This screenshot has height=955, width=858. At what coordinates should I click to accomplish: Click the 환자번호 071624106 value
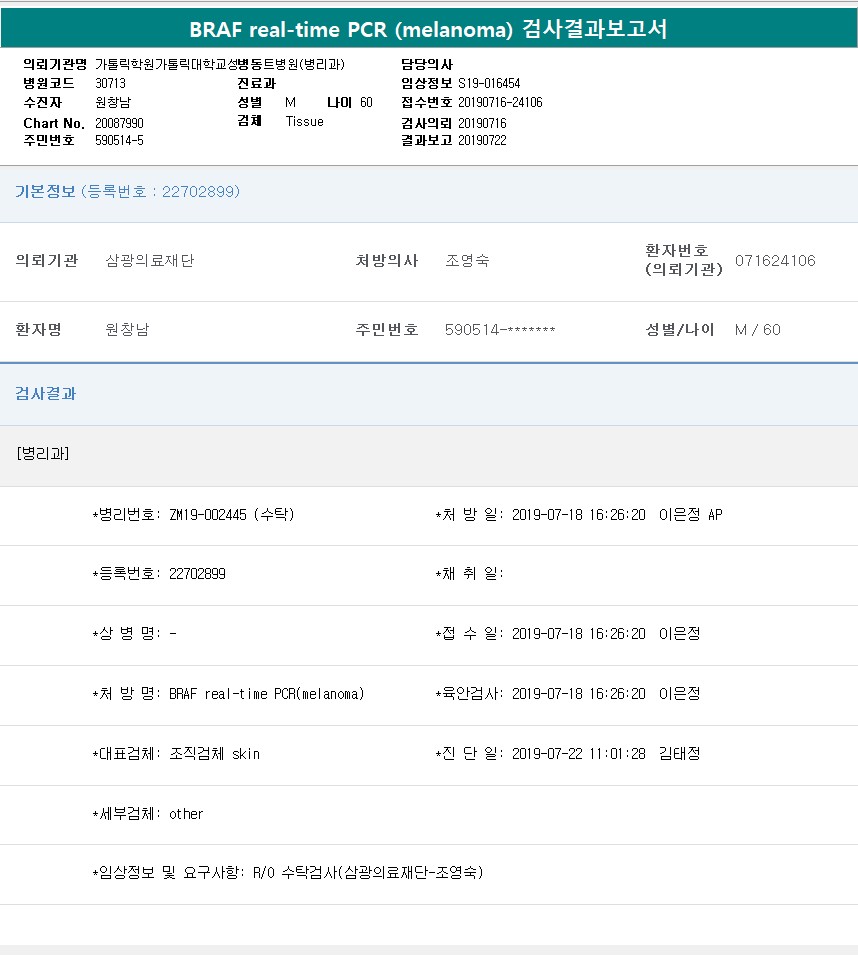[775, 261]
